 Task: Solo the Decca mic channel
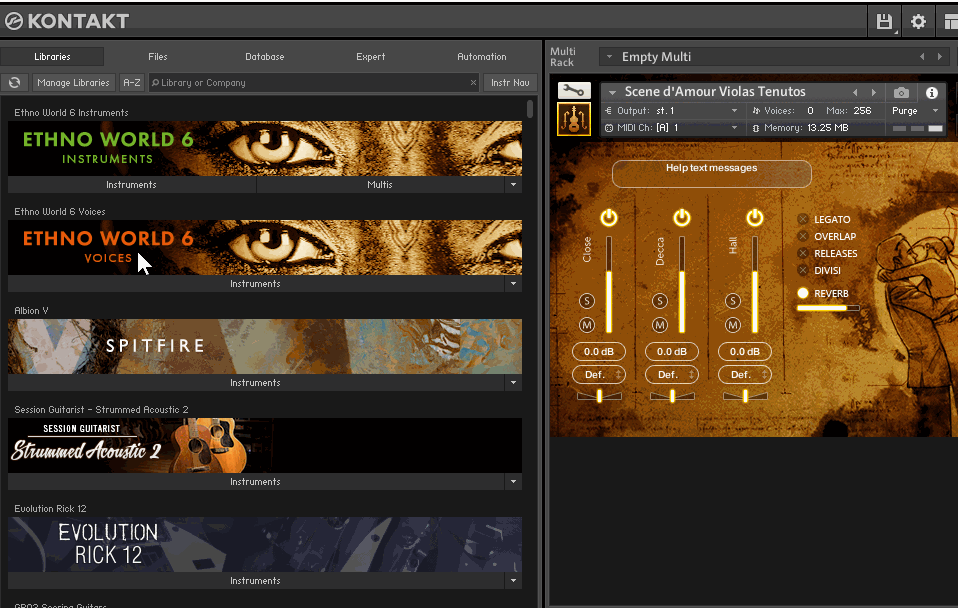[660, 301]
